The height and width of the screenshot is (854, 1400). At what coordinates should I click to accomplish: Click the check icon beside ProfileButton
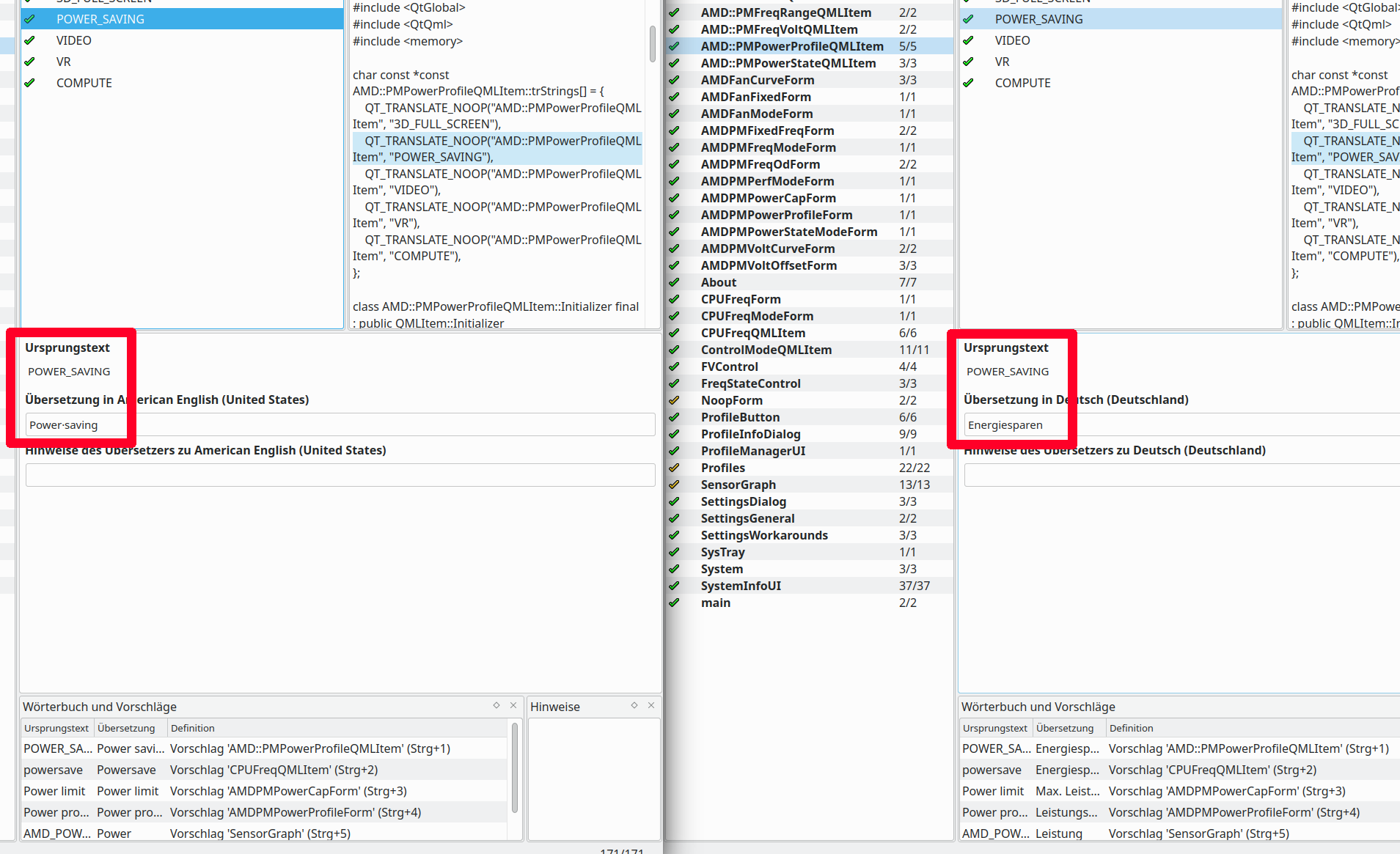click(x=674, y=417)
